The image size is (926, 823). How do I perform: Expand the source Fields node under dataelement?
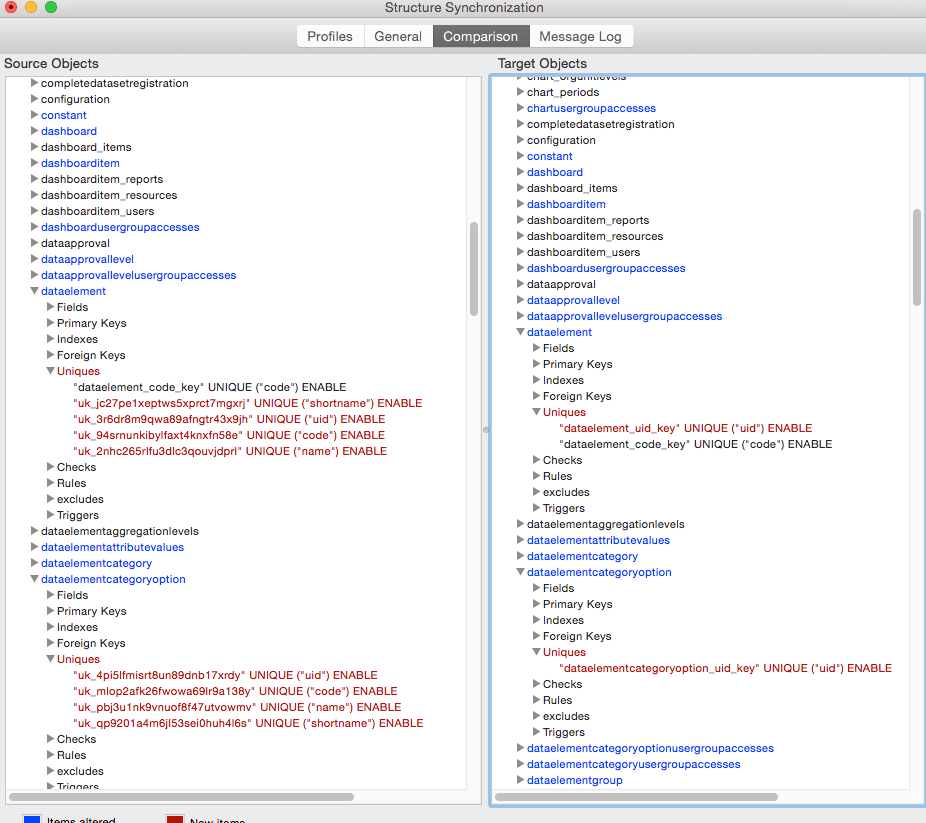coord(51,307)
